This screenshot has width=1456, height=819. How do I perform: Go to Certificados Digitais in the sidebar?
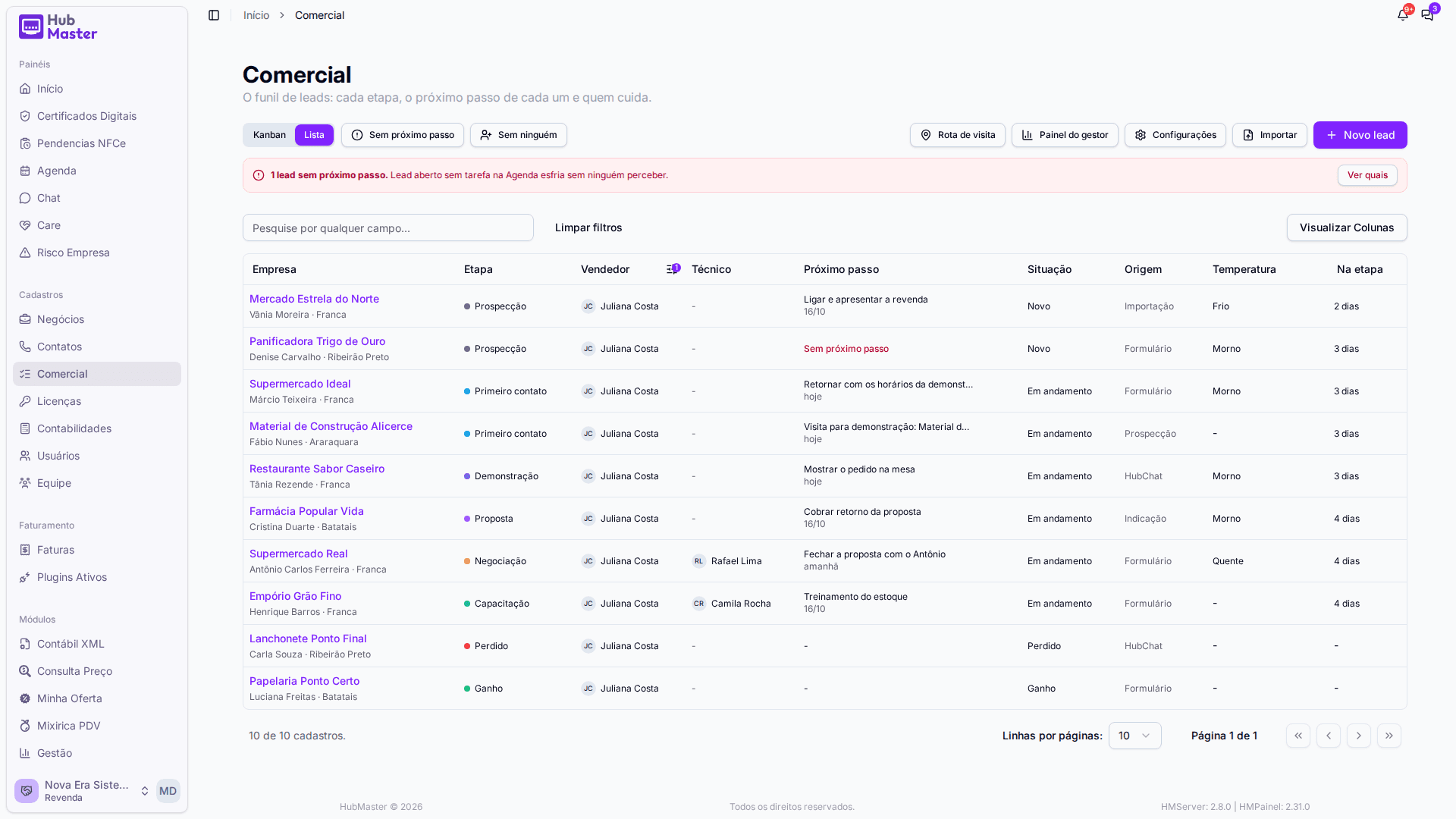pyautogui.click(x=97, y=116)
